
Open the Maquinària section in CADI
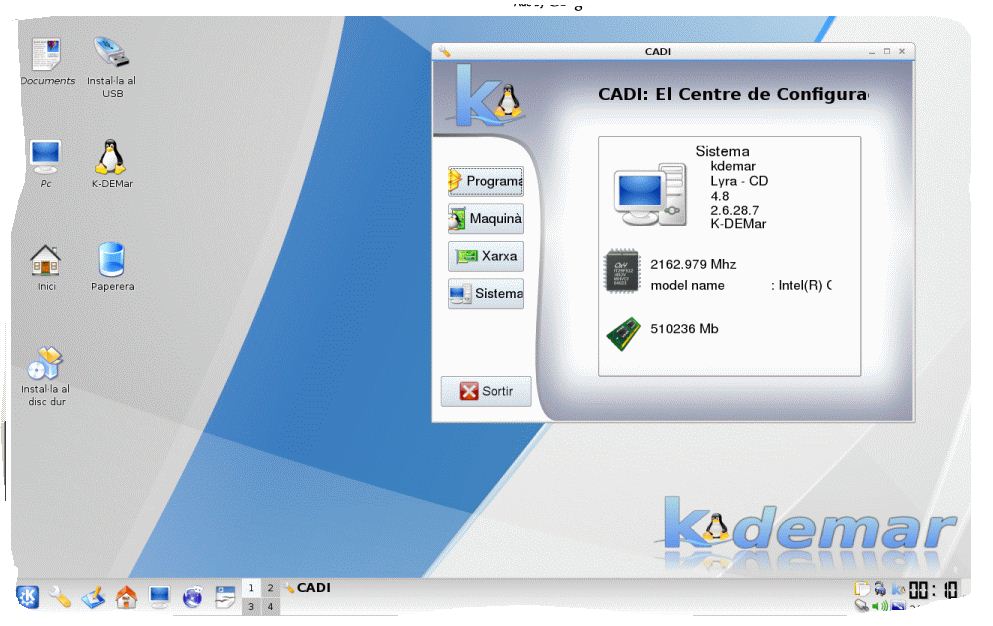(x=486, y=219)
